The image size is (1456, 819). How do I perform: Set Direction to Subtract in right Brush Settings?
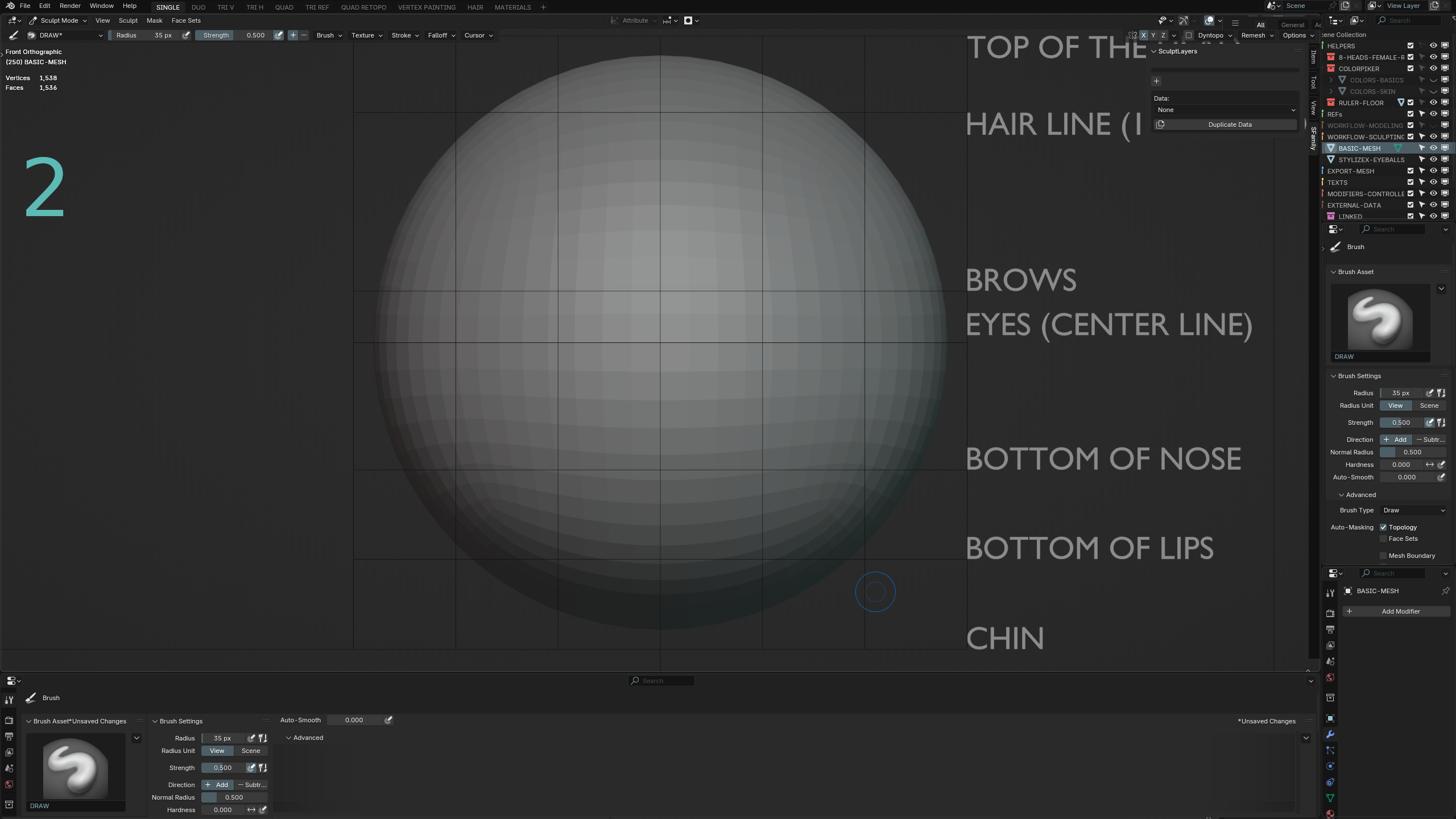click(x=1429, y=440)
